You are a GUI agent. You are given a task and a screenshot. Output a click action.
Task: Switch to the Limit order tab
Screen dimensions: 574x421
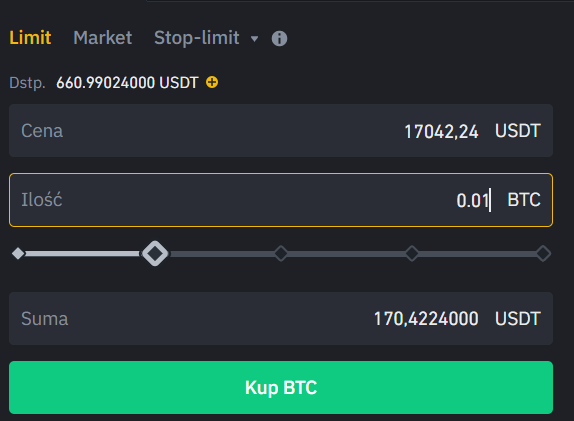coord(30,38)
